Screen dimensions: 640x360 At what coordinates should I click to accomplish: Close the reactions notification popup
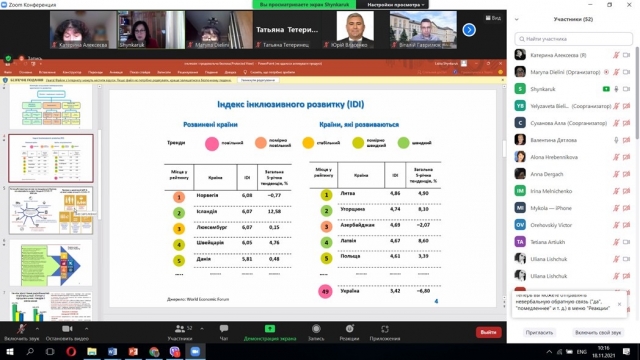(x=619, y=304)
